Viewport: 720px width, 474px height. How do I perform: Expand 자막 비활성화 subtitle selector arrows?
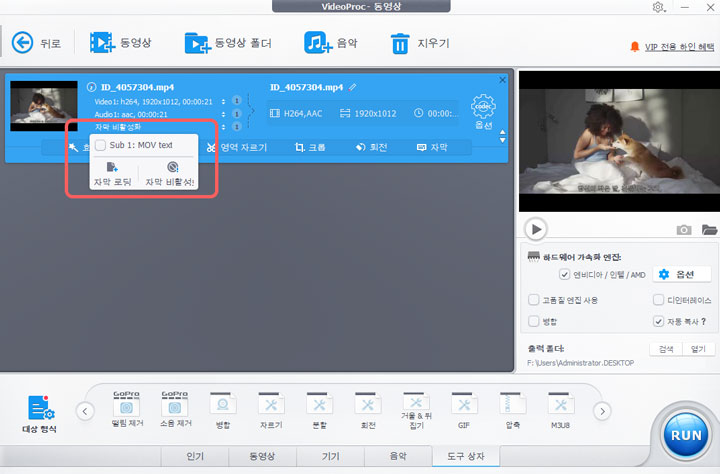point(224,127)
